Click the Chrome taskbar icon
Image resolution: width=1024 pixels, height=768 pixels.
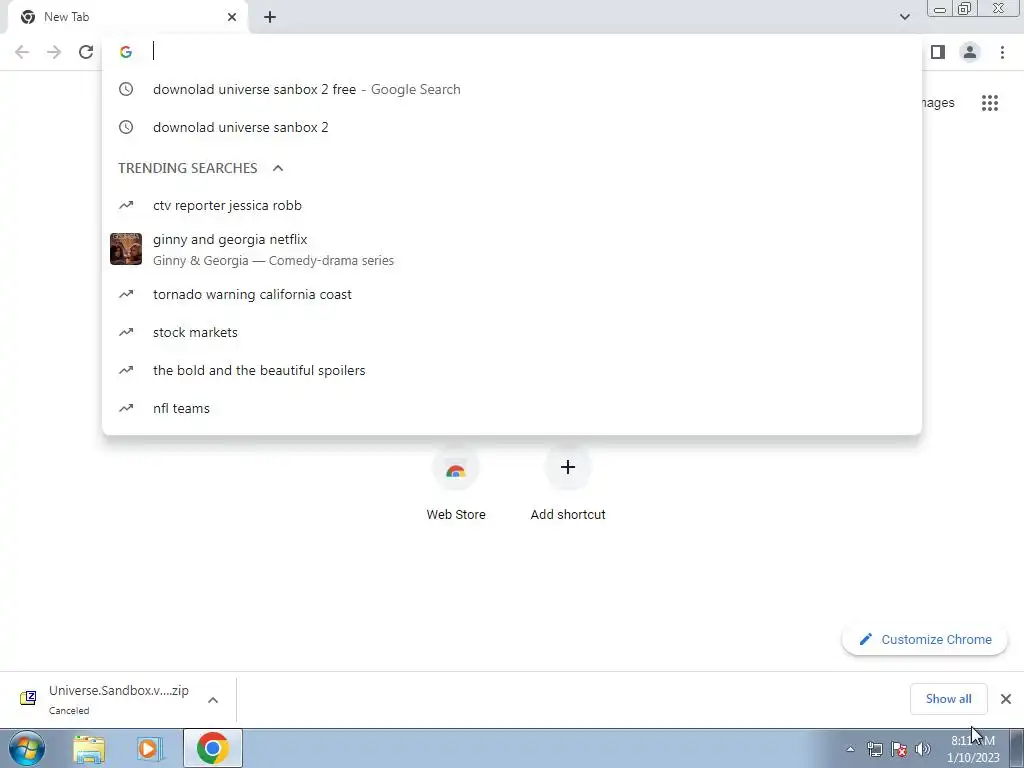pos(212,748)
